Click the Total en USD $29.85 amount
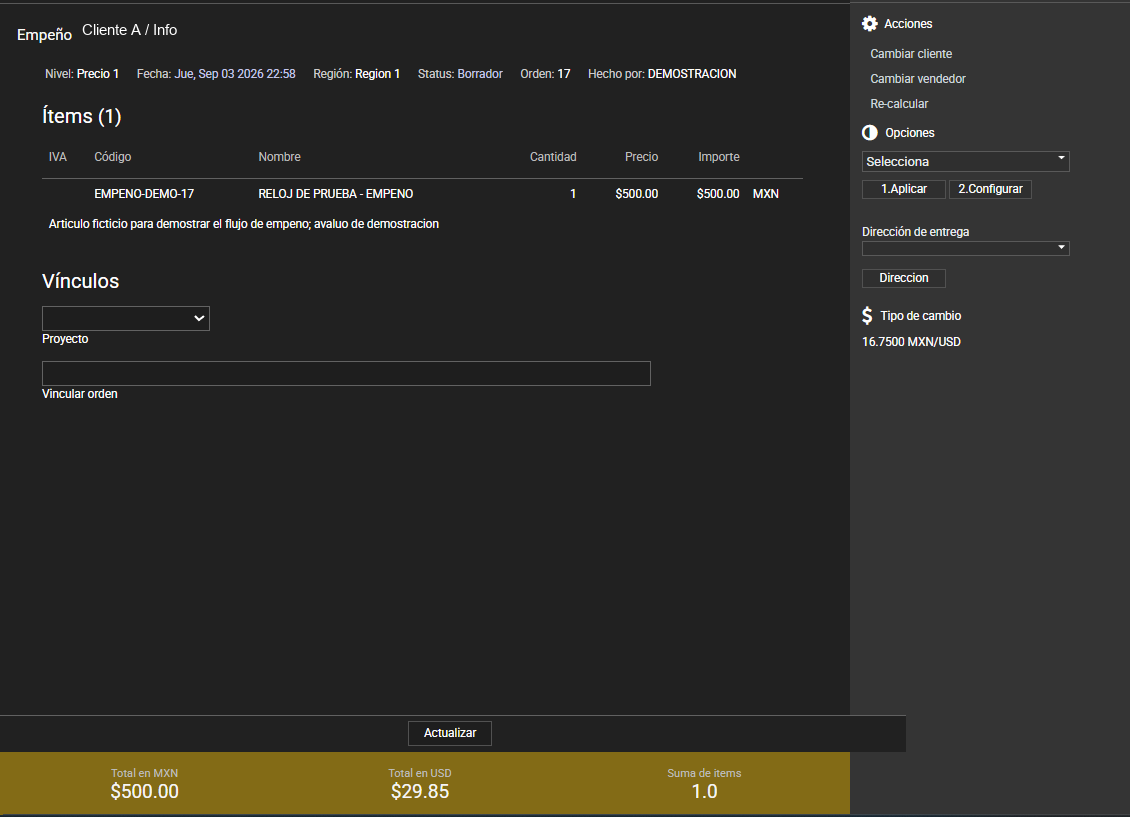Screen dimensions: 1130x817 coord(420,792)
